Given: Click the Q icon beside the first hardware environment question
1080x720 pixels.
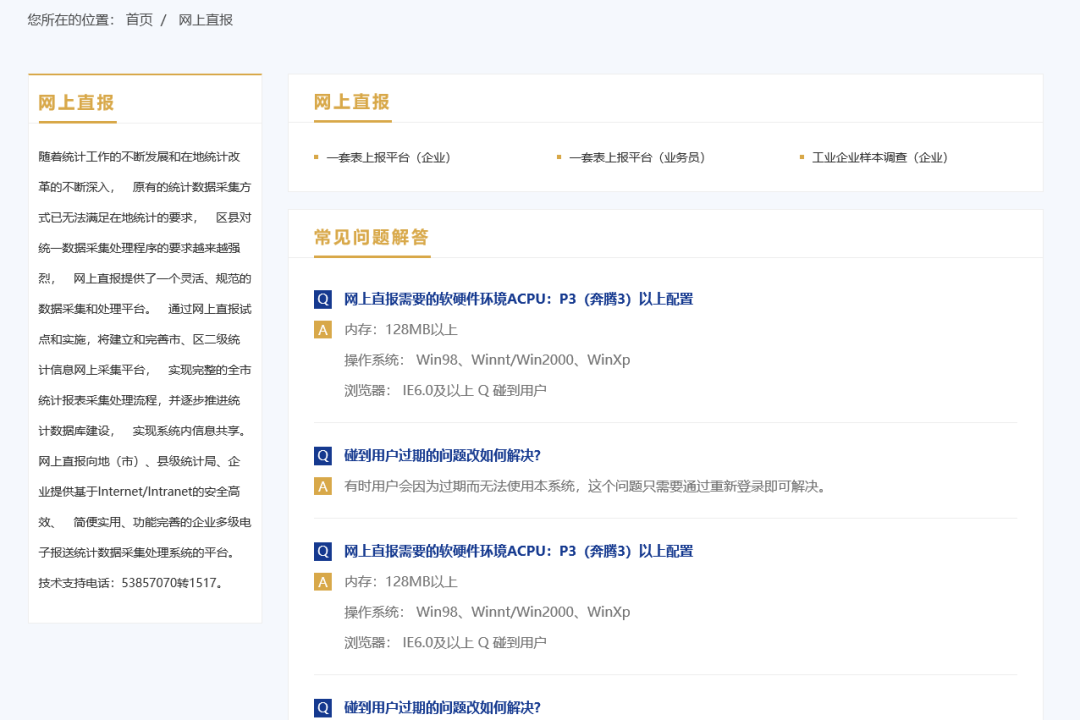Looking at the screenshot, I should point(321,298).
